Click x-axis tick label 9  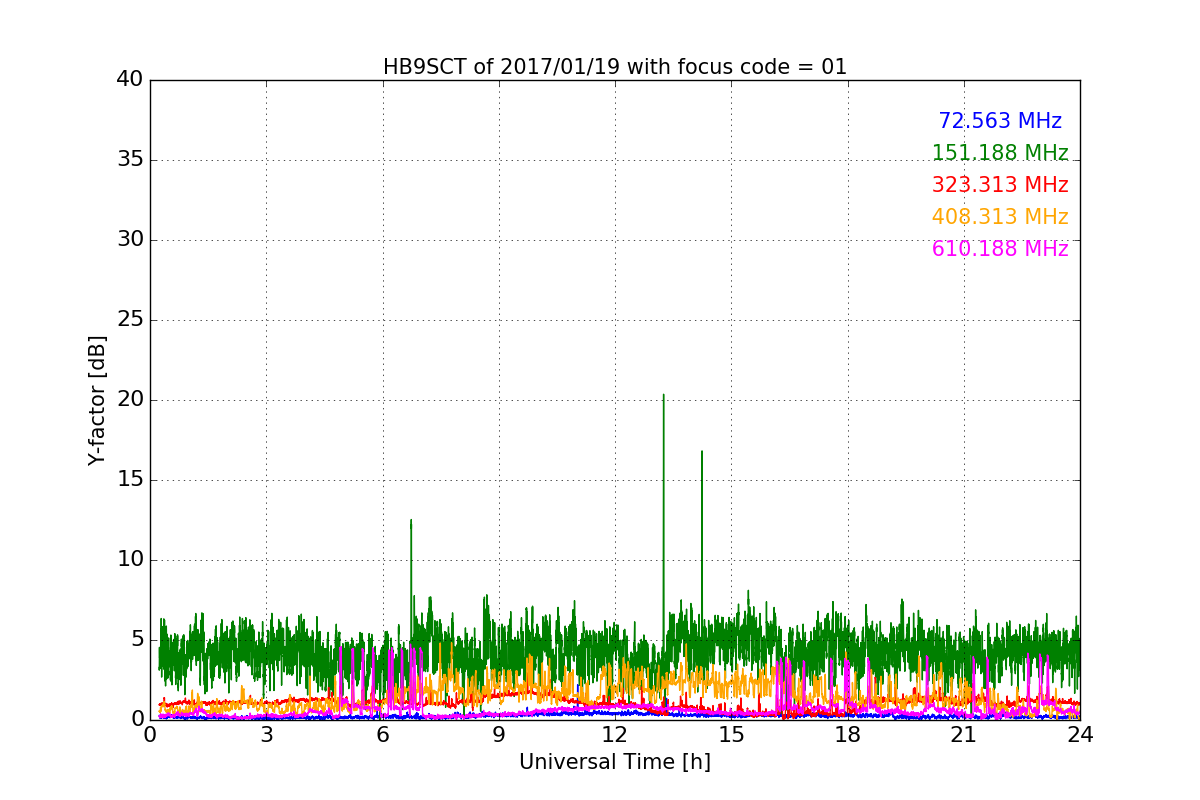click(499, 735)
